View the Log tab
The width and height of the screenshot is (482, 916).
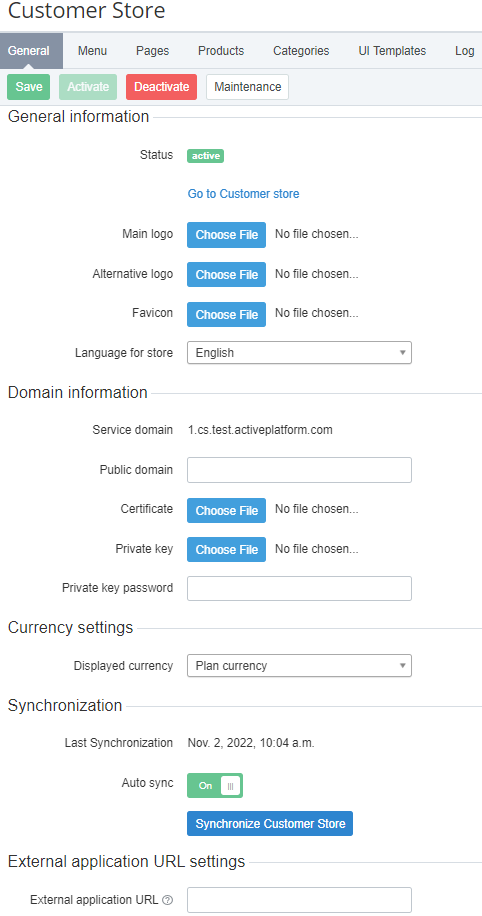pos(464,51)
